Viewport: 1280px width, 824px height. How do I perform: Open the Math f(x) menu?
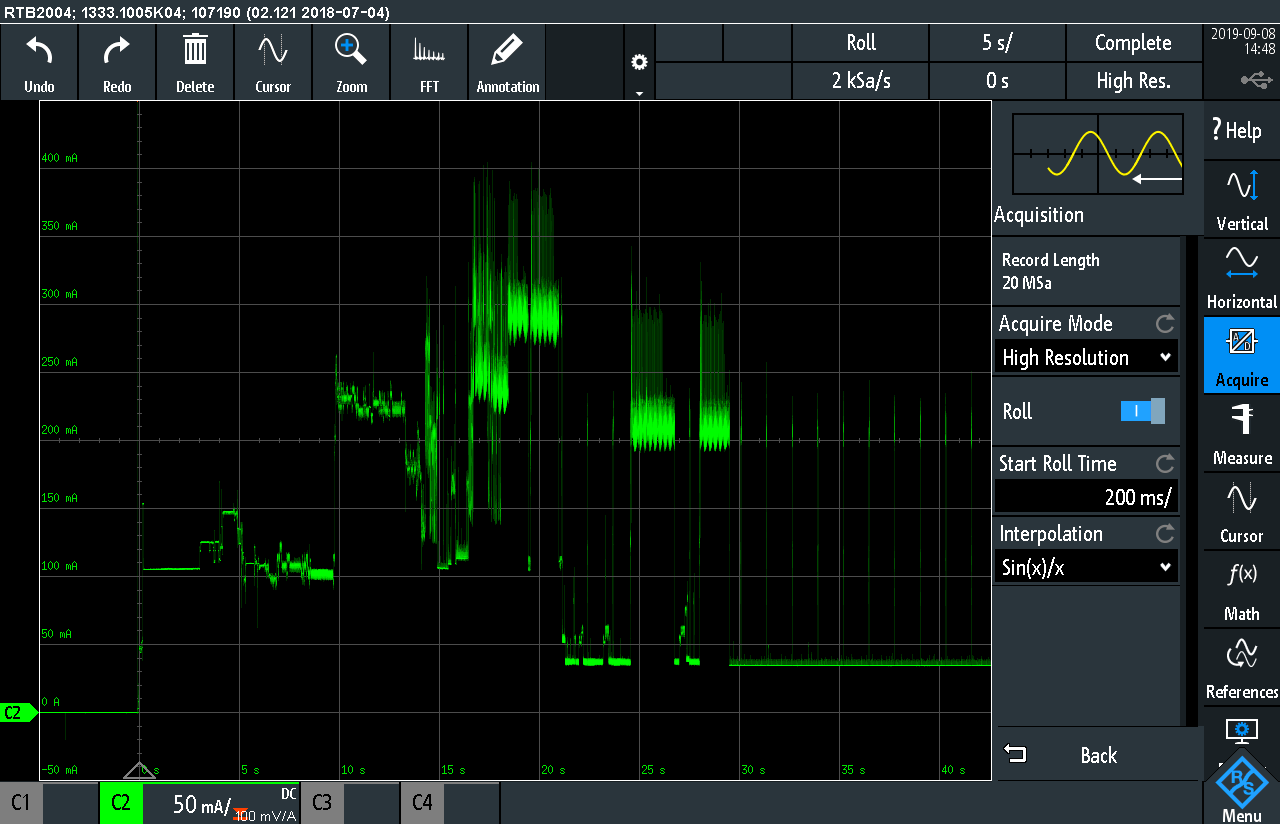tap(1241, 589)
